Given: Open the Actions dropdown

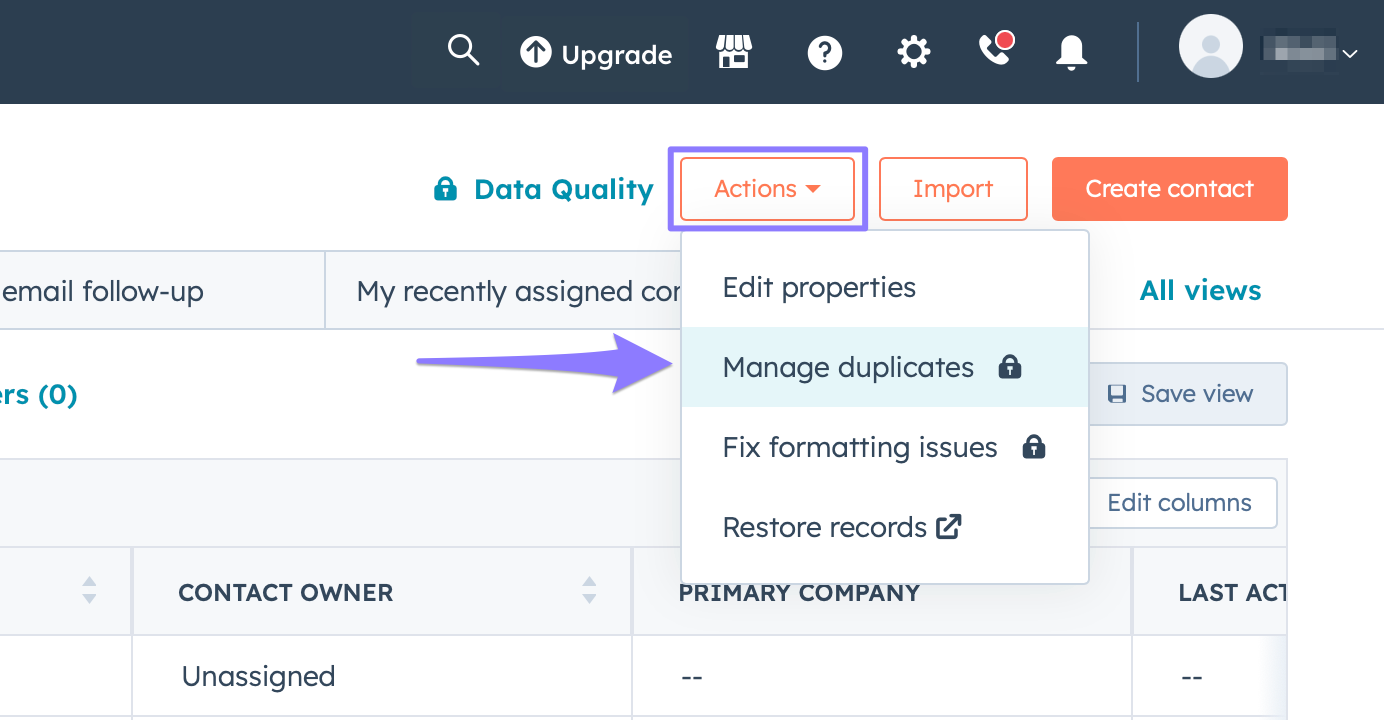Looking at the screenshot, I should [766, 188].
